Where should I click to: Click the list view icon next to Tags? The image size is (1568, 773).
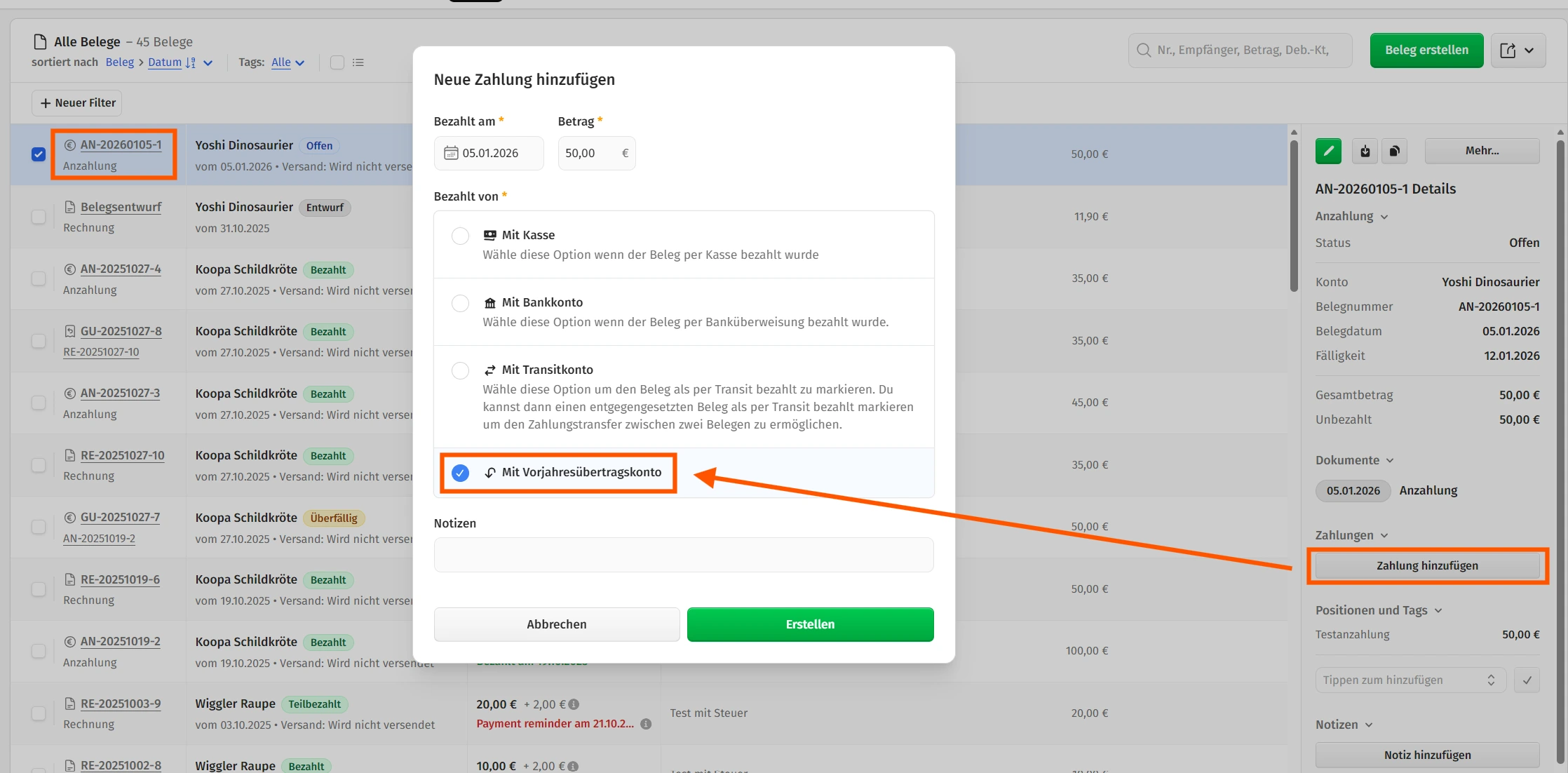tap(358, 62)
